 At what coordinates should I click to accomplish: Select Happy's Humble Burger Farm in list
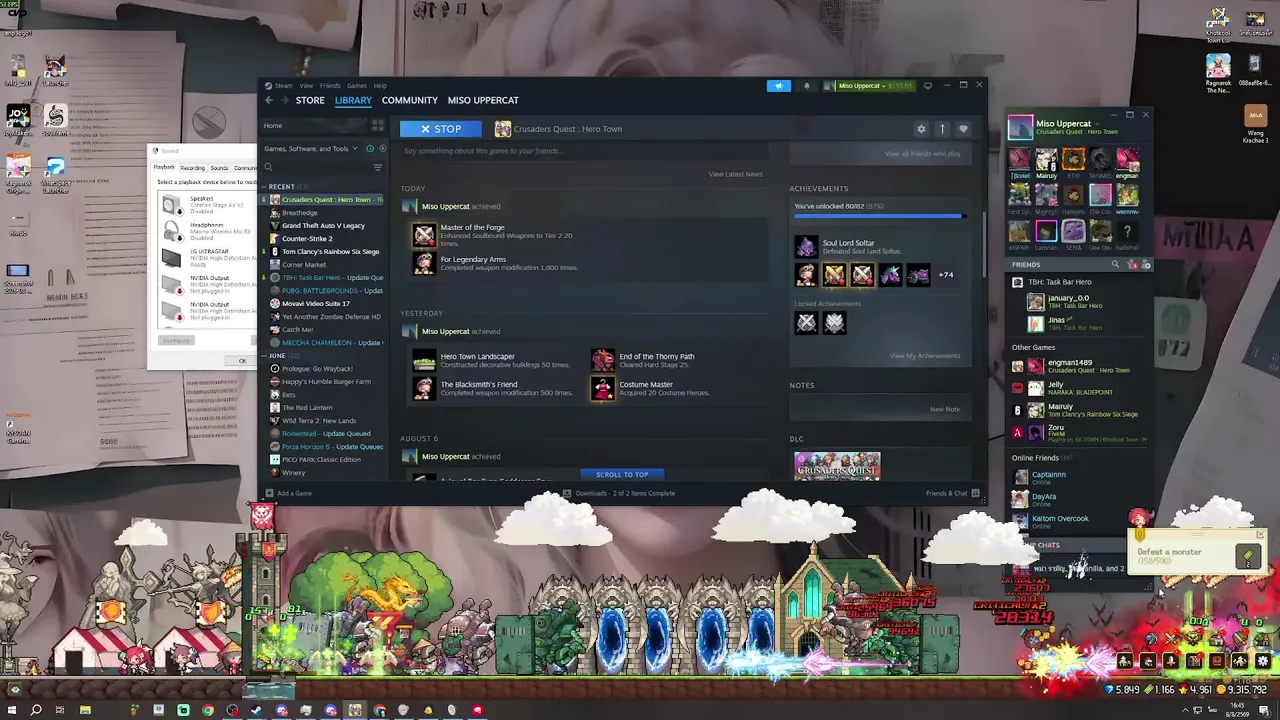tap(322, 382)
